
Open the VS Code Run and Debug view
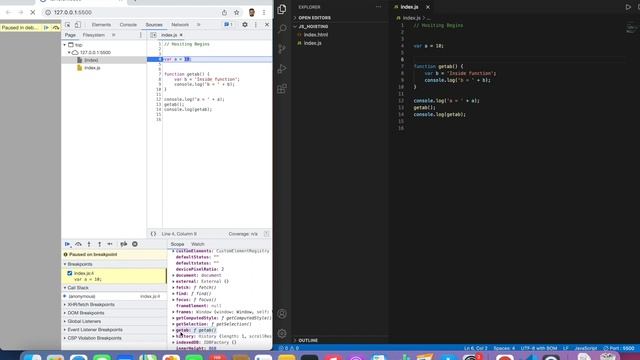[x=282, y=69]
